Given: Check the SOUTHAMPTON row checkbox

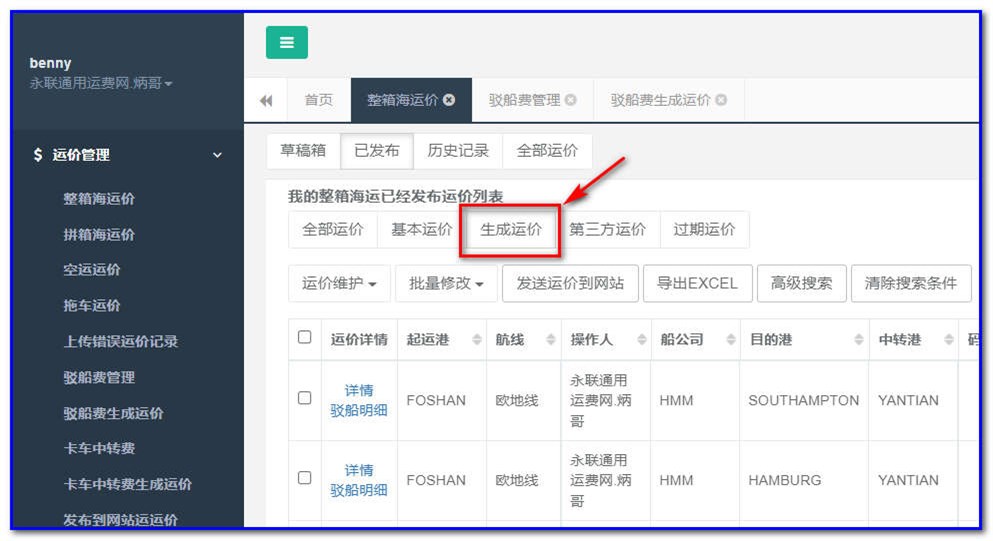Looking at the screenshot, I should [305, 398].
